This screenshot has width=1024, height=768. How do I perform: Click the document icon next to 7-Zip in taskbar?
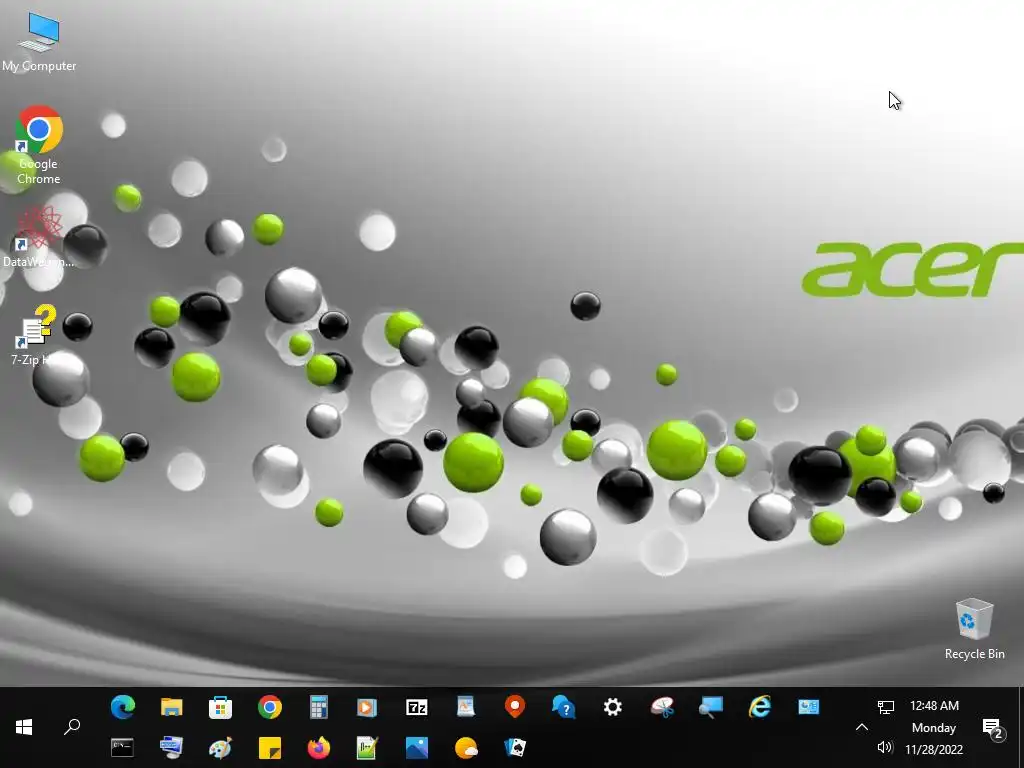pyautogui.click(x=466, y=707)
